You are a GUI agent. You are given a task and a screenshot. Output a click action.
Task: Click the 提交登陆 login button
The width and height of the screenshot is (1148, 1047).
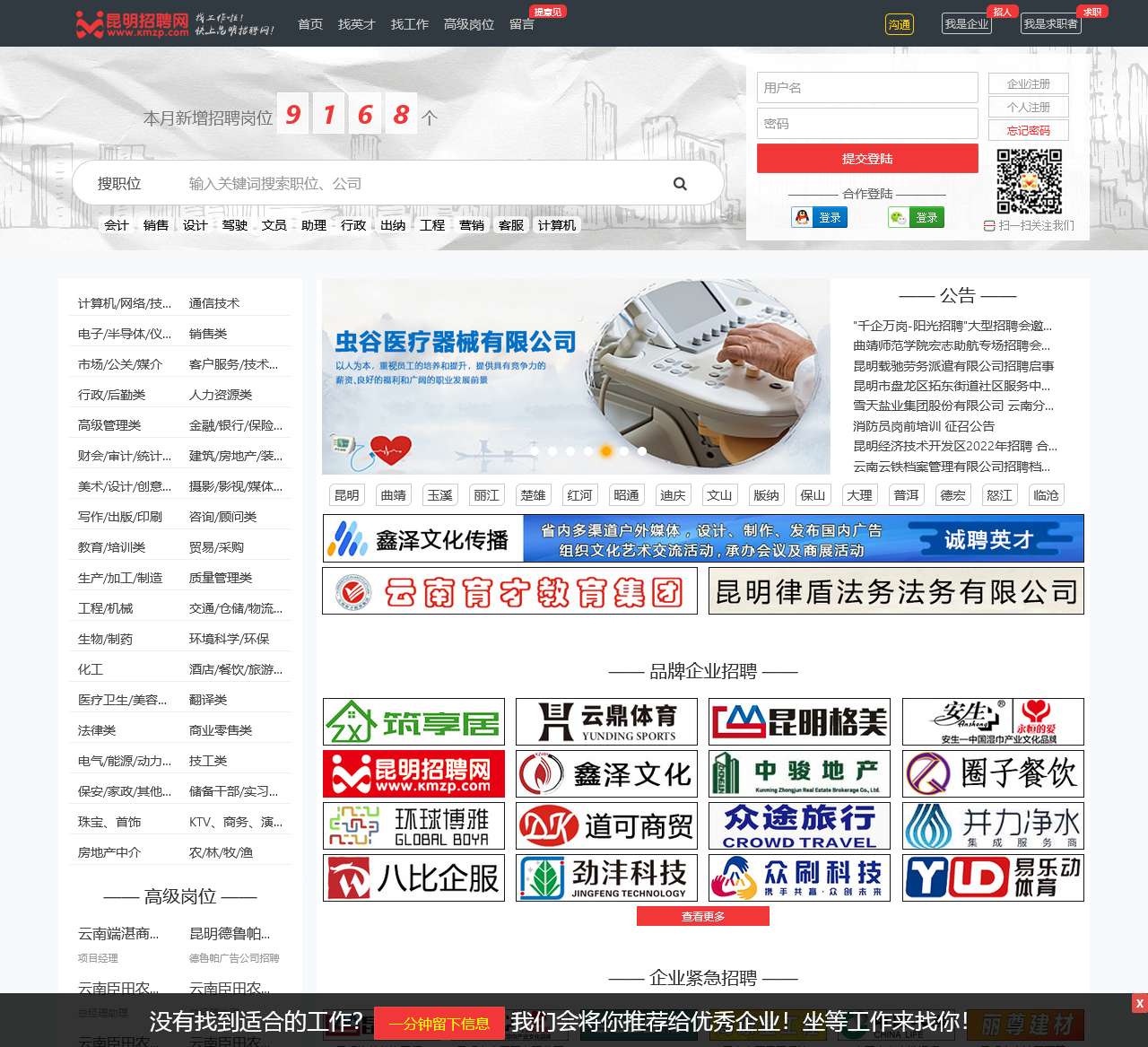pyautogui.click(x=867, y=158)
